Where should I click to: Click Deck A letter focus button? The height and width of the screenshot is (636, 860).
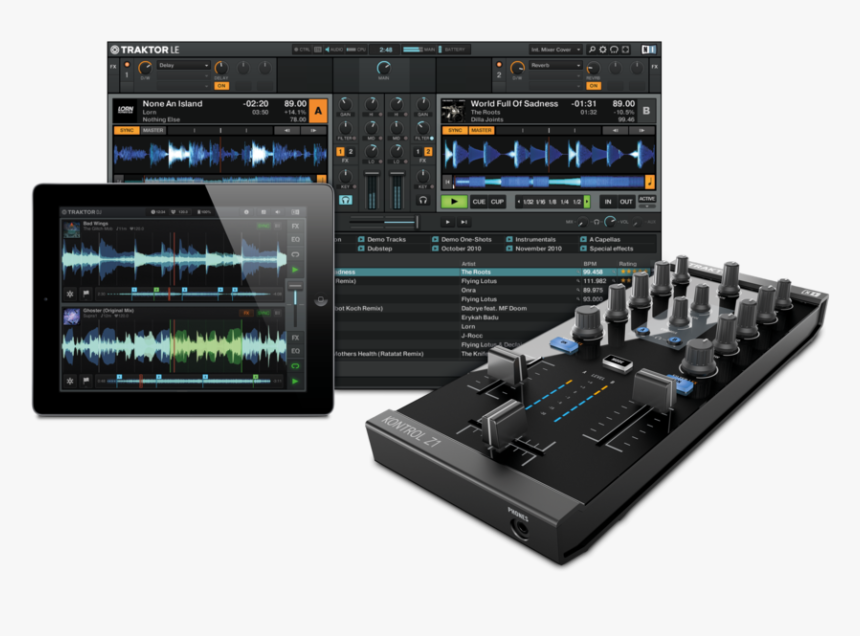[318, 111]
